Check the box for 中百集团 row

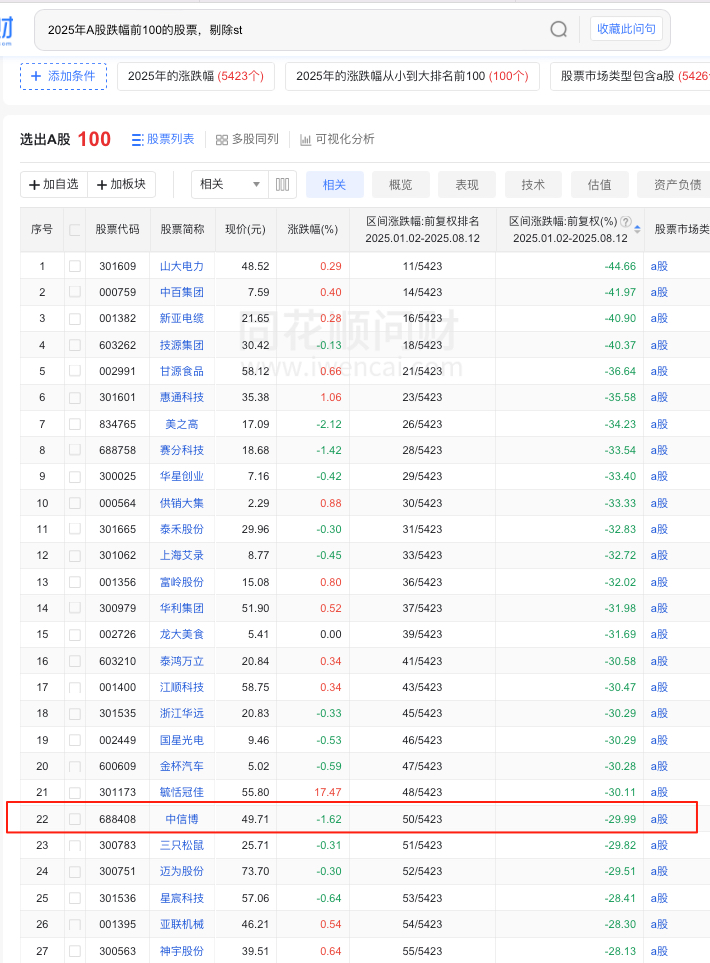pos(75,292)
